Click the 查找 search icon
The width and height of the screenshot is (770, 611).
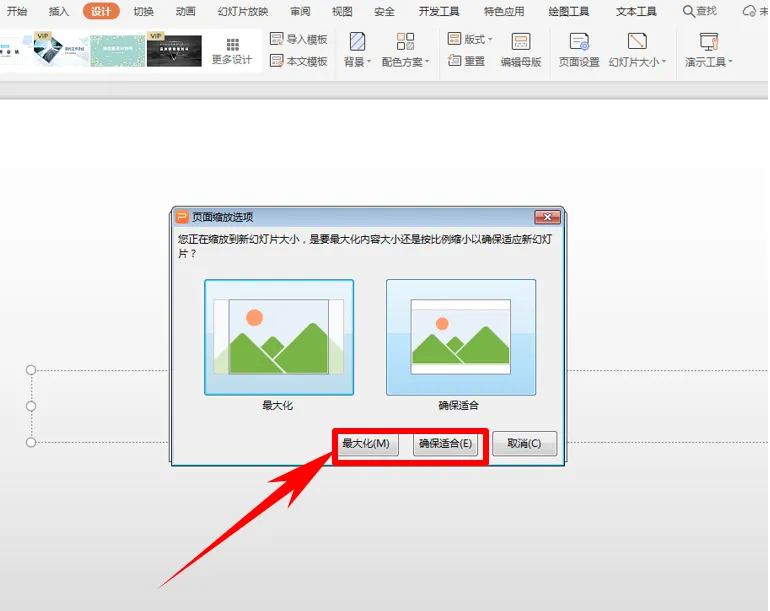pos(688,11)
